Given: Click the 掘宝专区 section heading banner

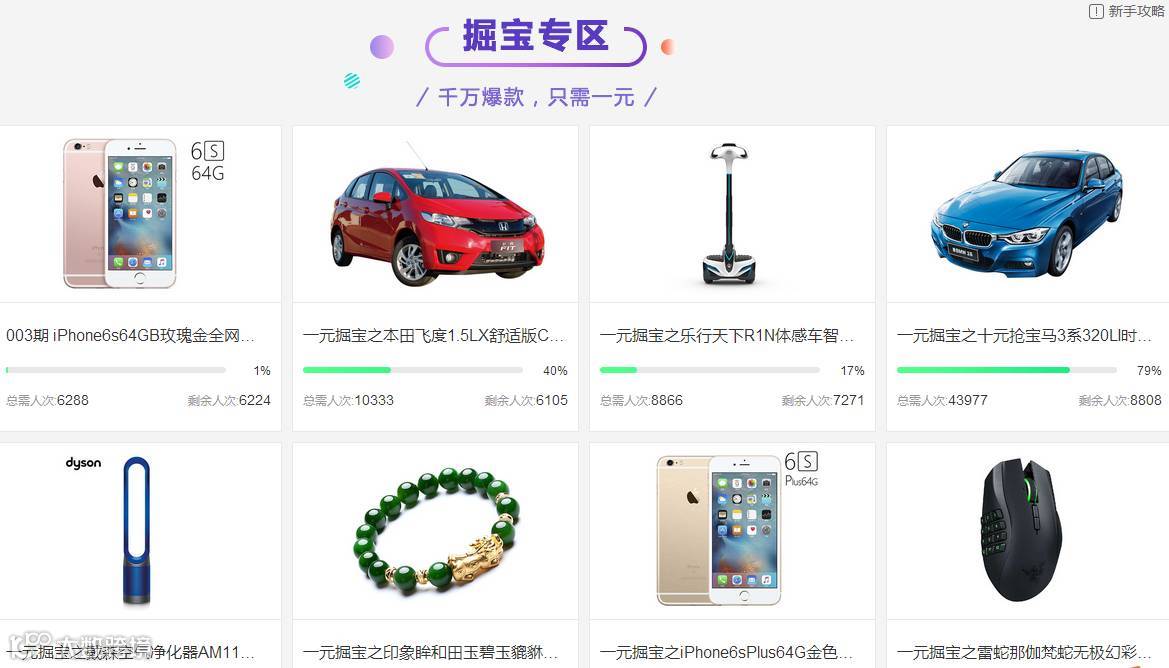Looking at the screenshot, I should click(x=535, y=43).
